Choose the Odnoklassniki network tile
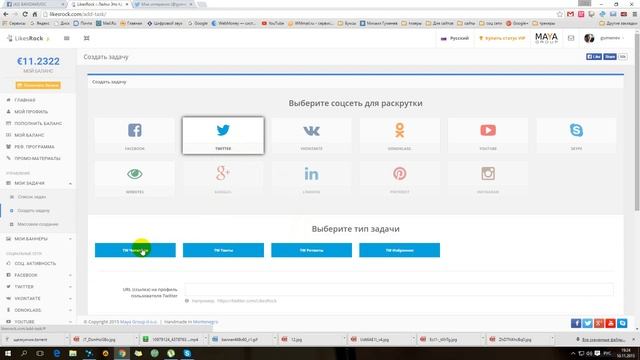Image resolution: width=640 pixels, height=360 pixels. coord(400,136)
